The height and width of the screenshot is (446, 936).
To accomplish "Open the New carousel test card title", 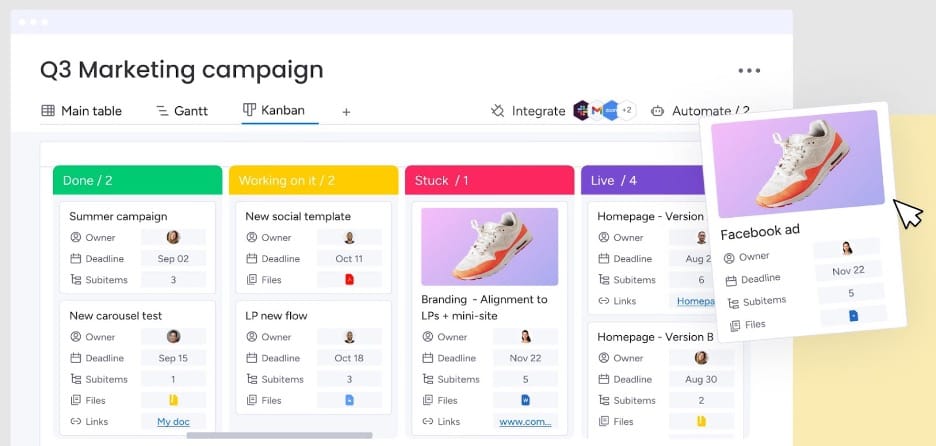I will pyautogui.click(x=116, y=316).
